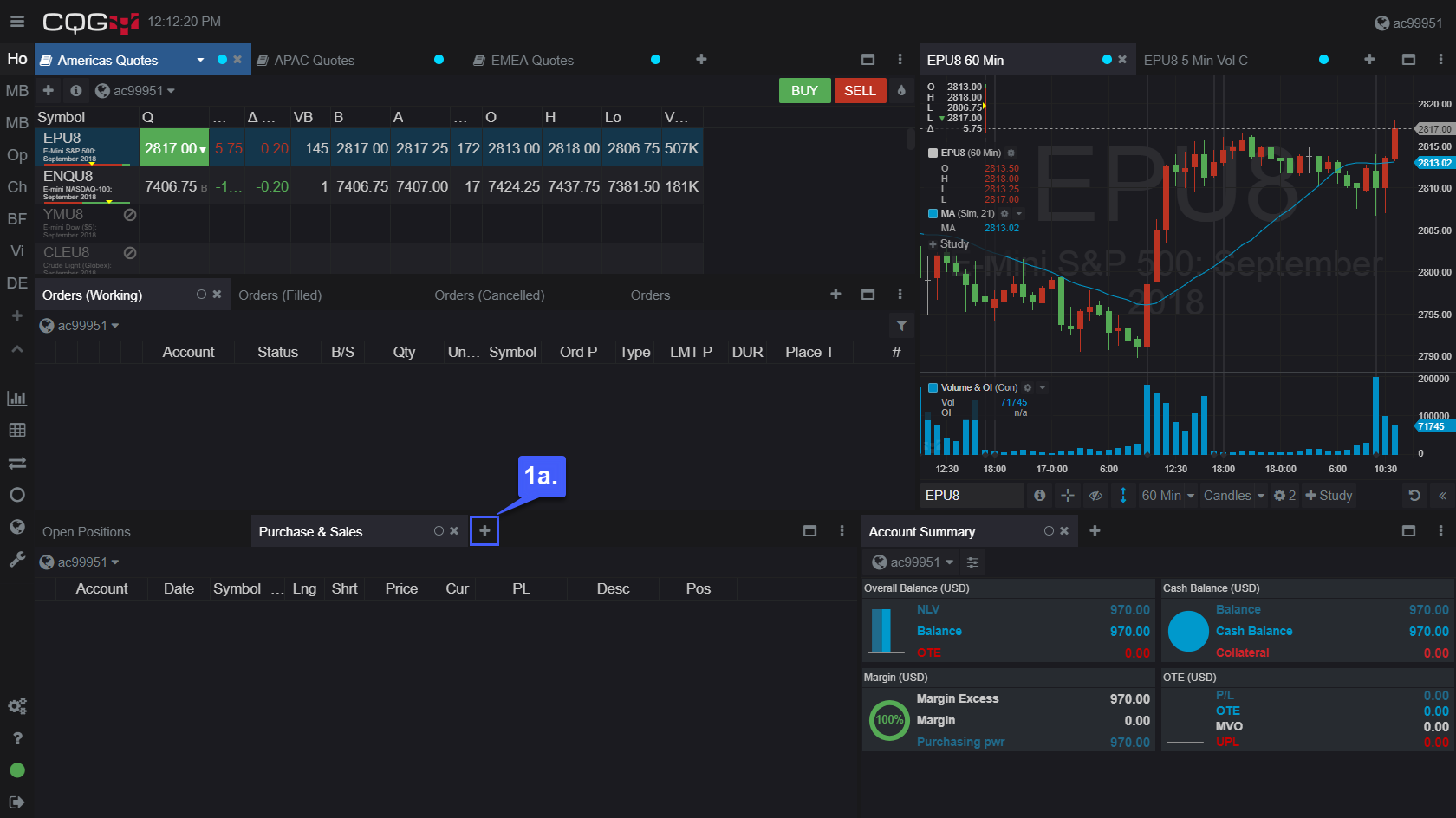Add a new orders tab with plus
The image size is (1456, 818).
click(835, 295)
